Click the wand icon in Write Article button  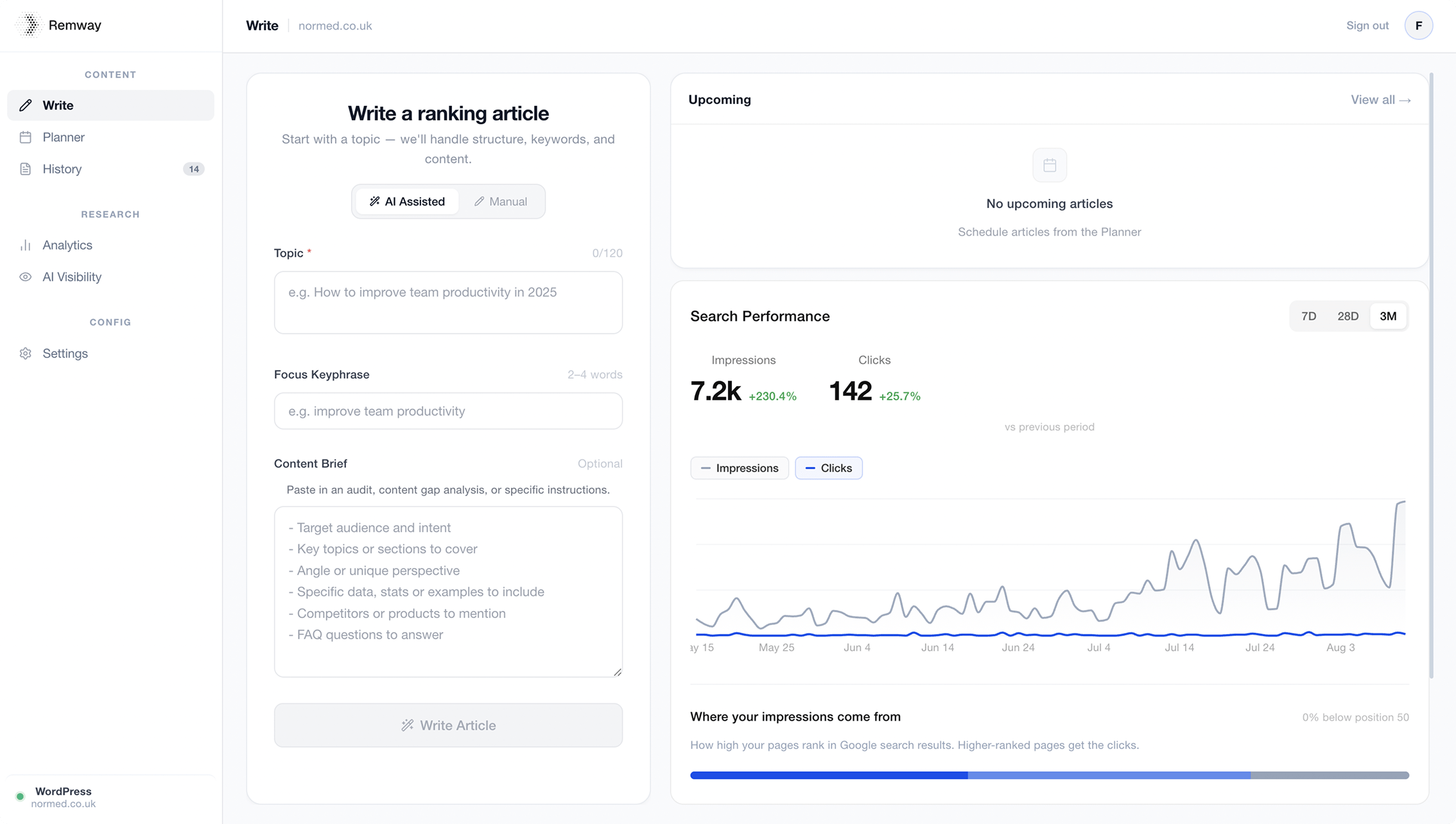coord(408,725)
